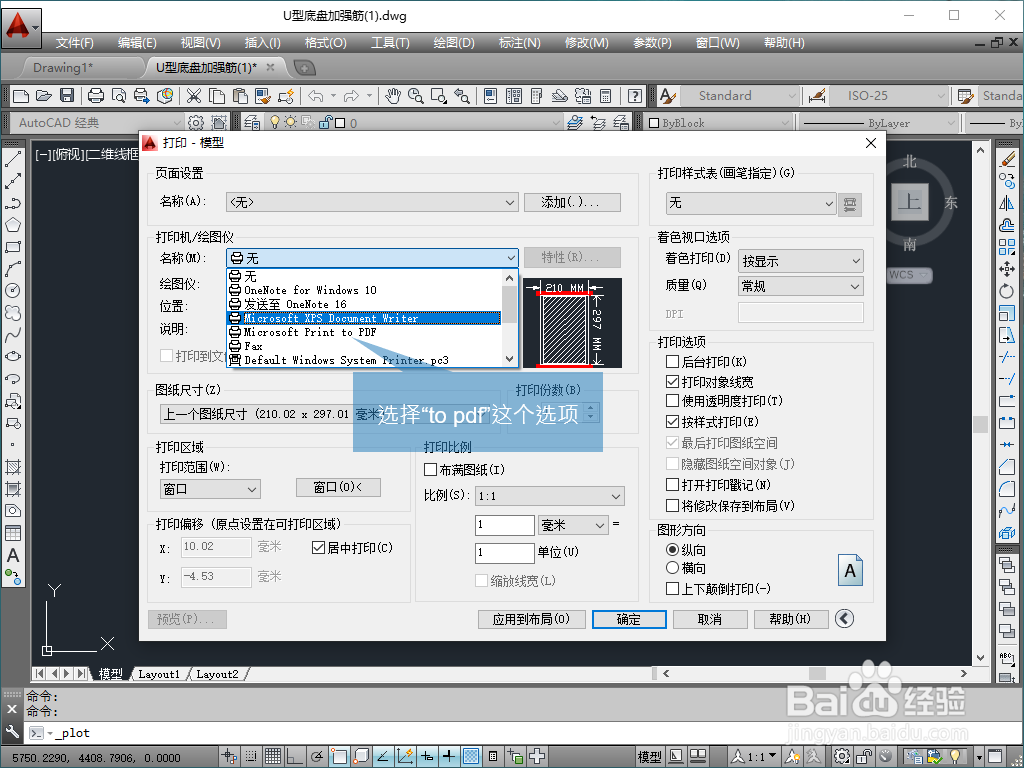Toggle Ortho mode in status bar
The width and height of the screenshot is (1024, 768).
tap(295, 757)
